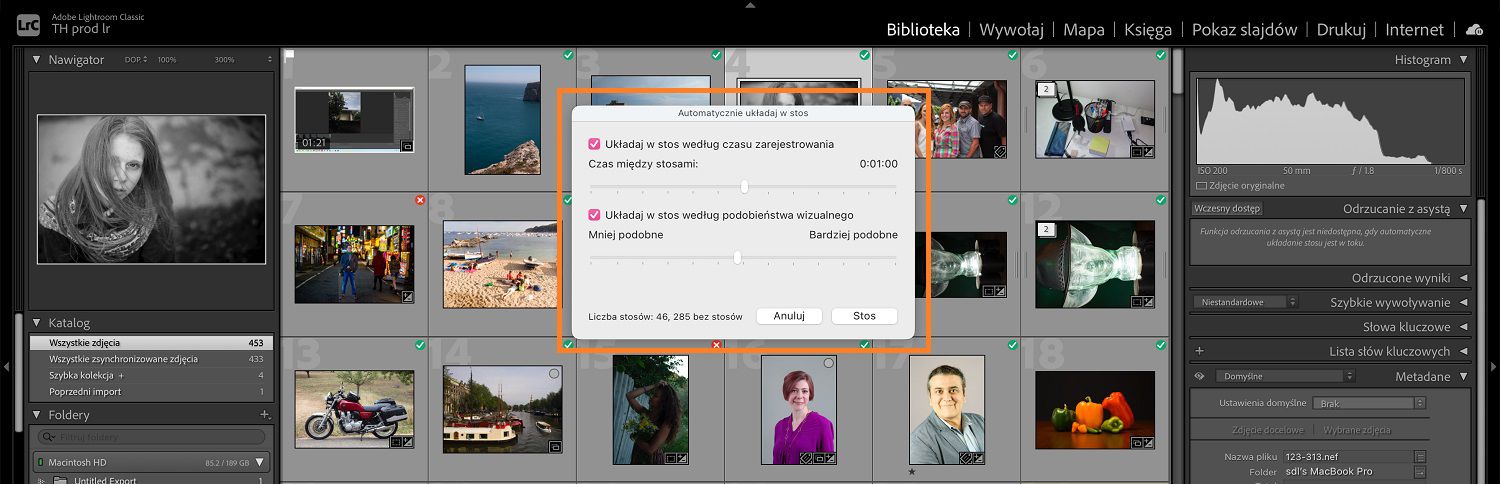Click the green sync badge on motorcycle photo
This screenshot has width=1500, height=484.
coord(419,345)
